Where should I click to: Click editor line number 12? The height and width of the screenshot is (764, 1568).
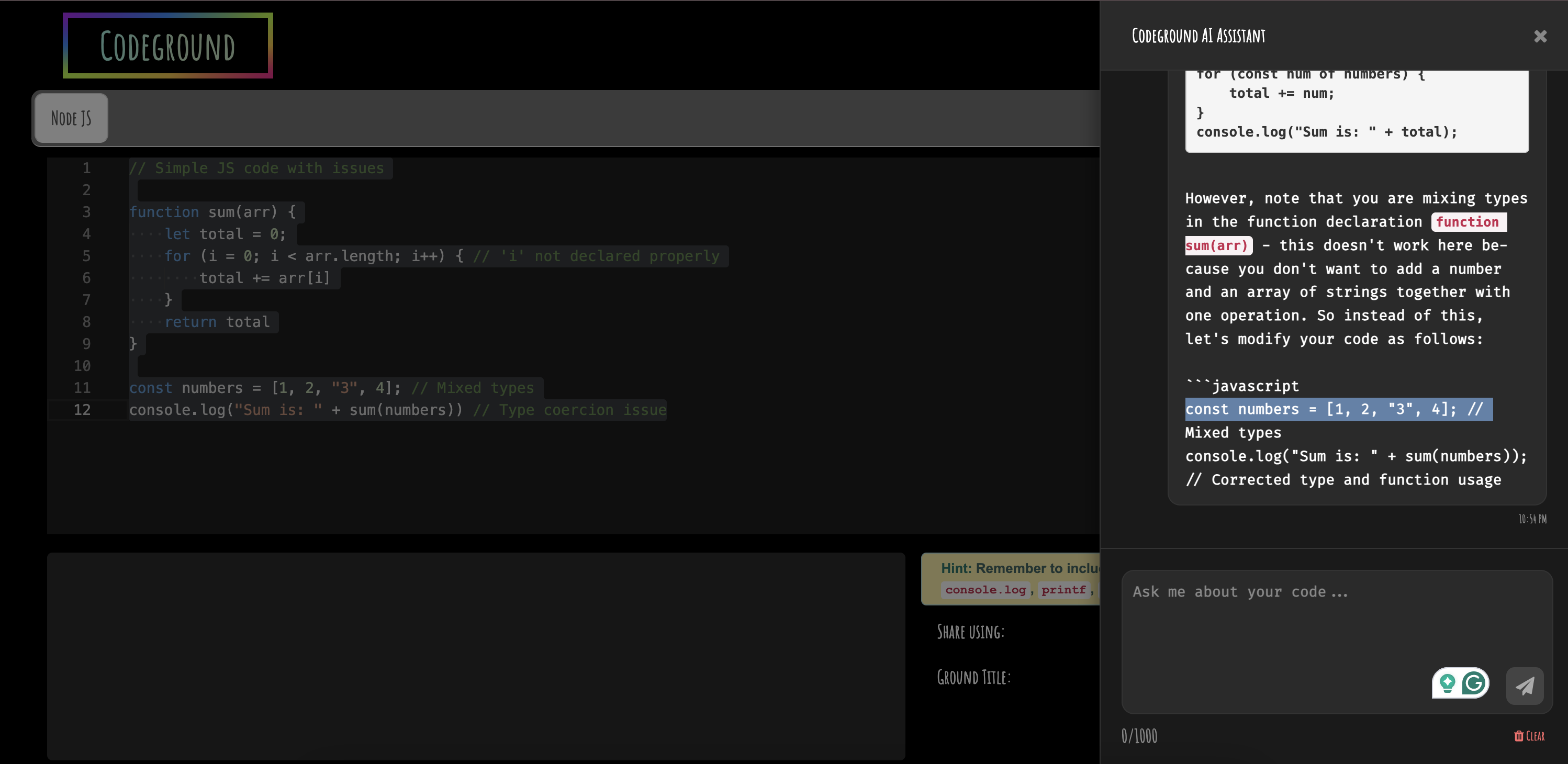click(82, 410)
